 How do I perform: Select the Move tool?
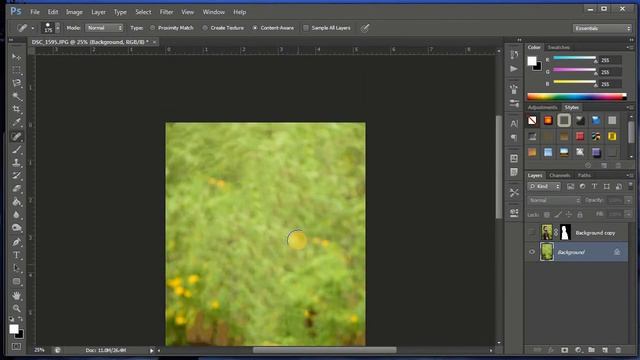pyautogui.click(x=16, y=57)
